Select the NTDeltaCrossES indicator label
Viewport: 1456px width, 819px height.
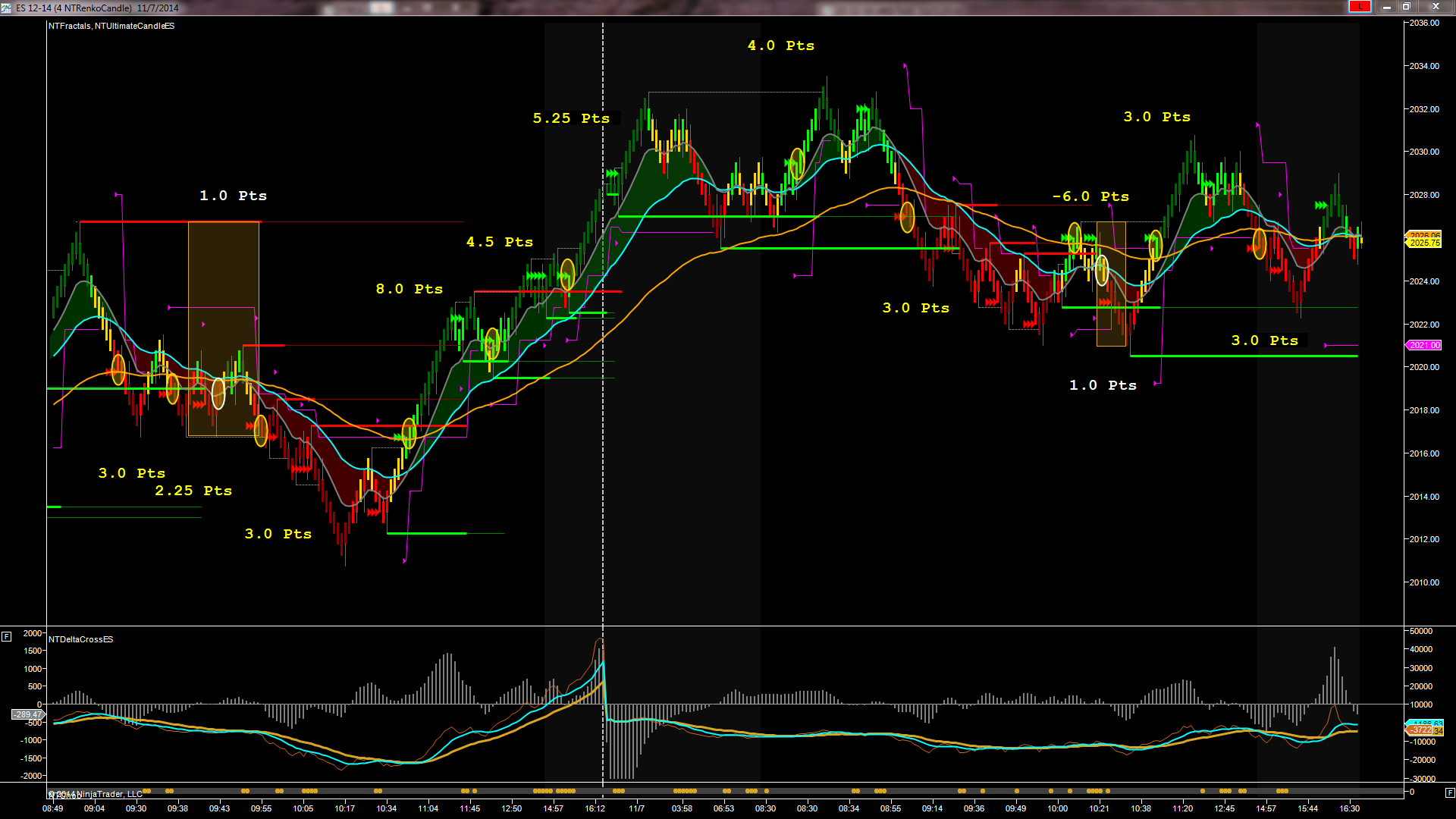pos(81,639)
